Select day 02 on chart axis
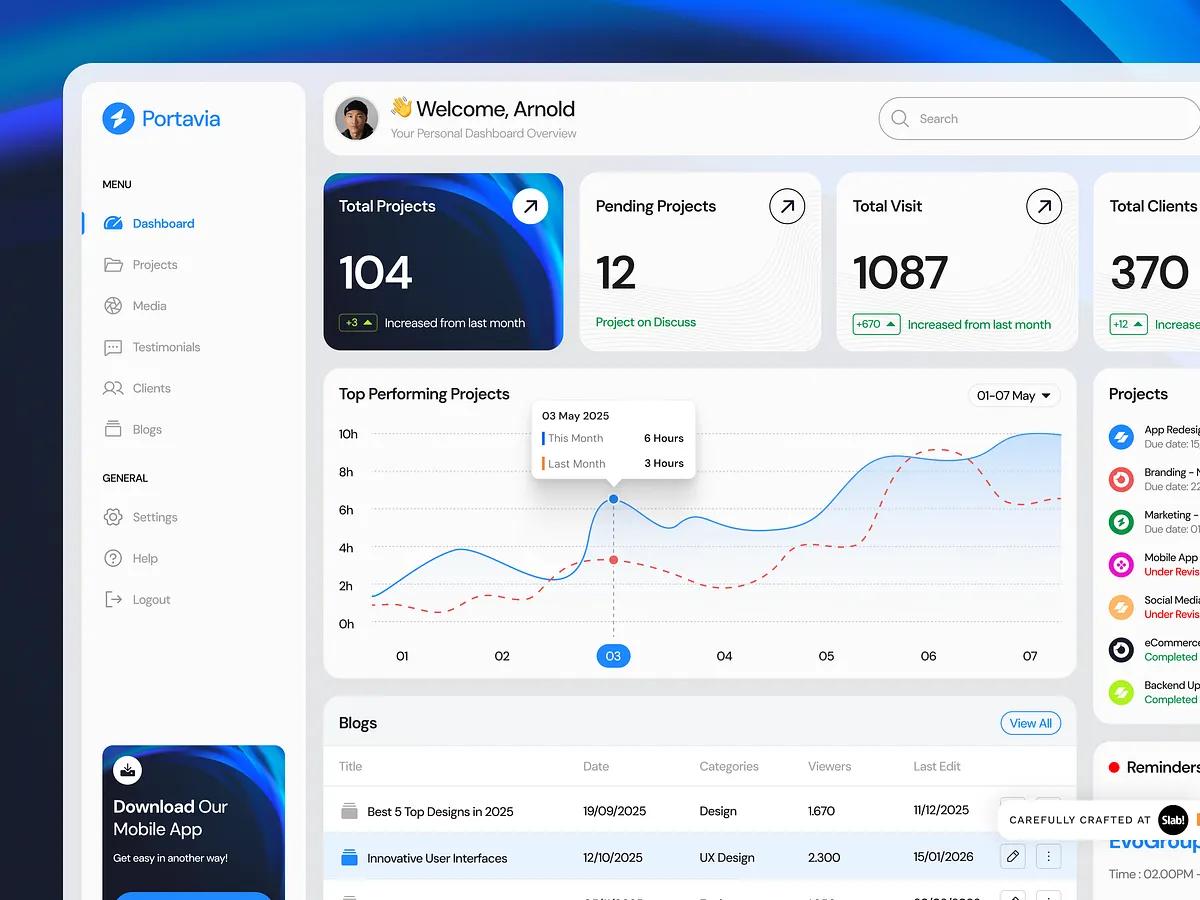Screen dimensions: 1200x900 [x=502, y=656]
